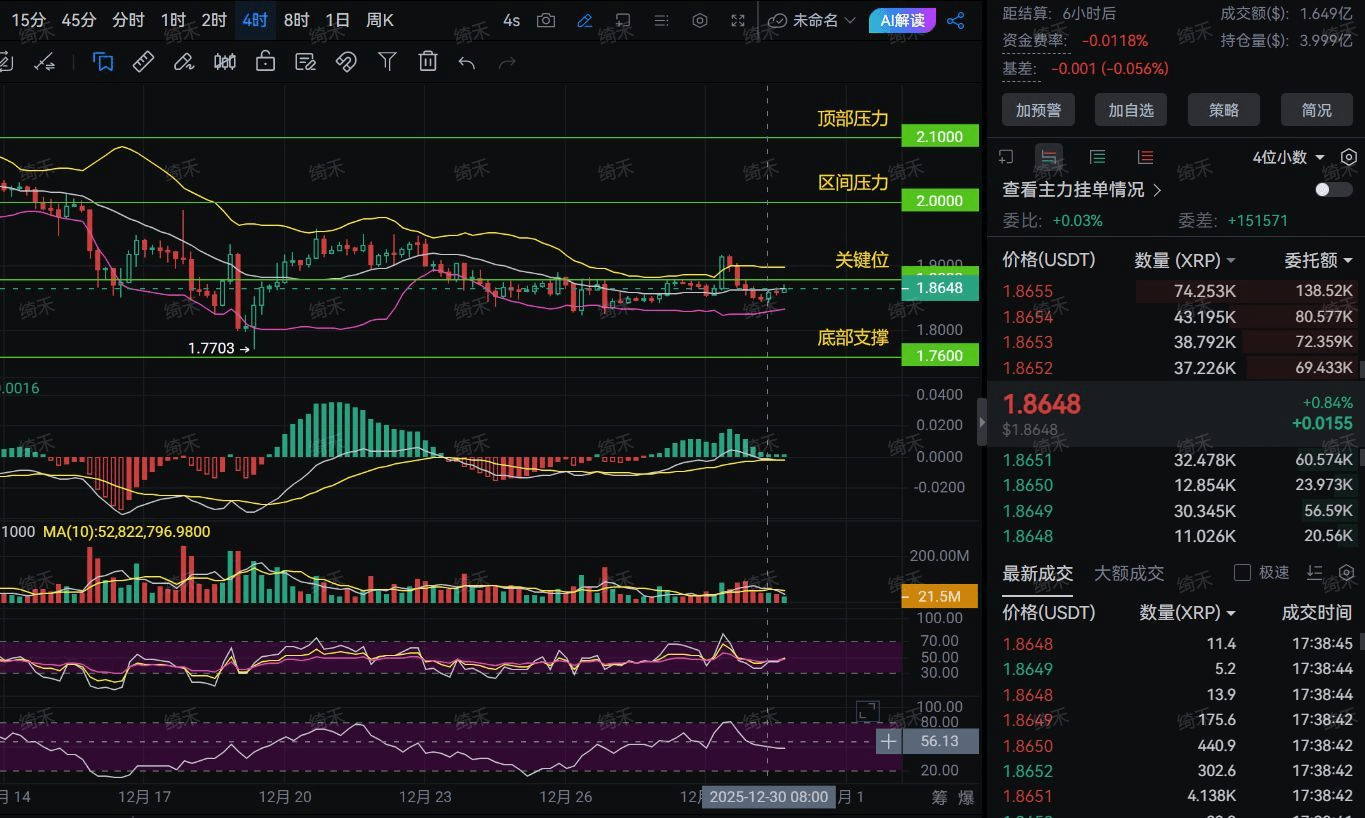Click the AI解读 button

(x=902, y=20)
